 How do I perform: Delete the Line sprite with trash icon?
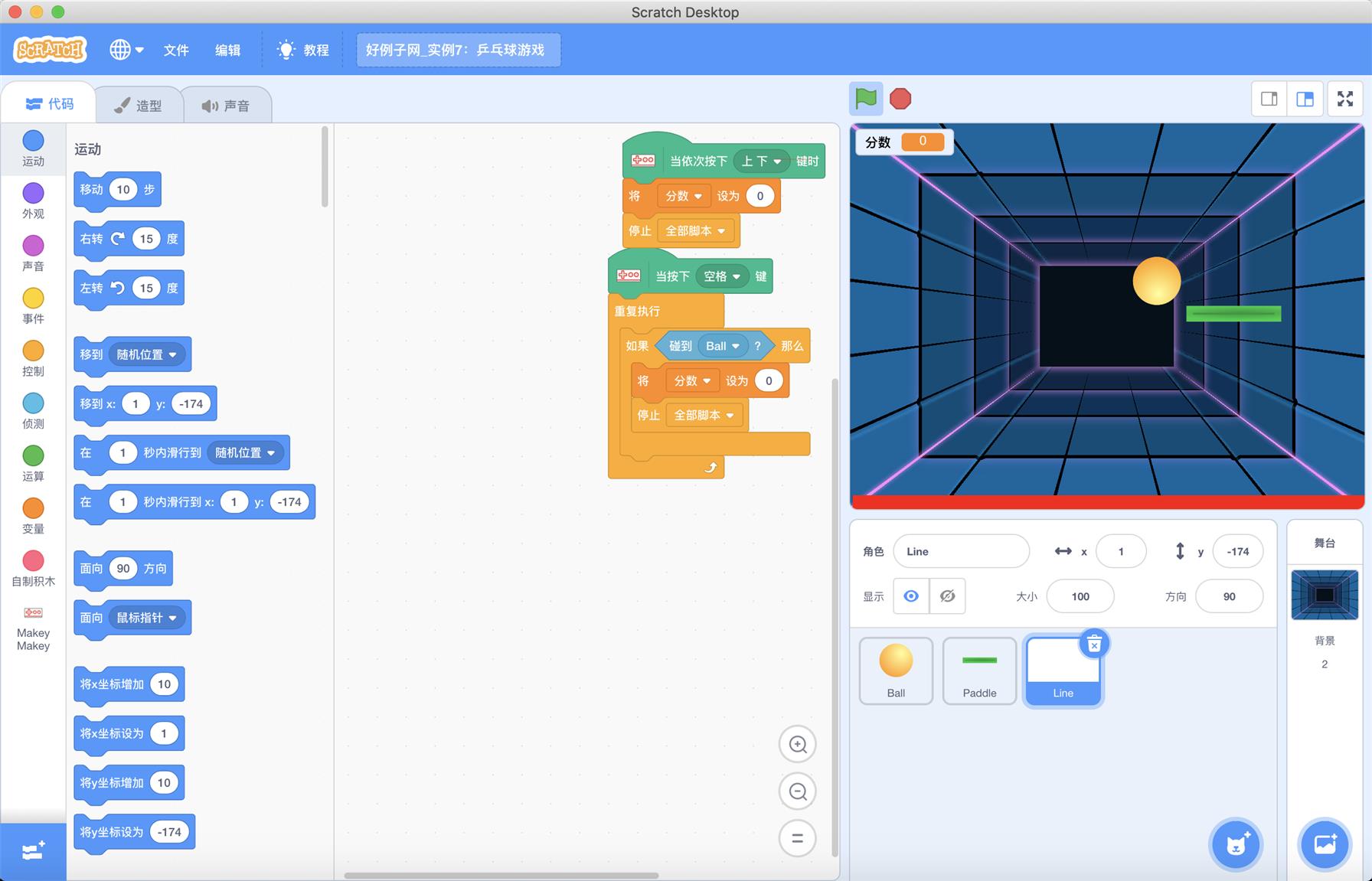click(1095, 644)
